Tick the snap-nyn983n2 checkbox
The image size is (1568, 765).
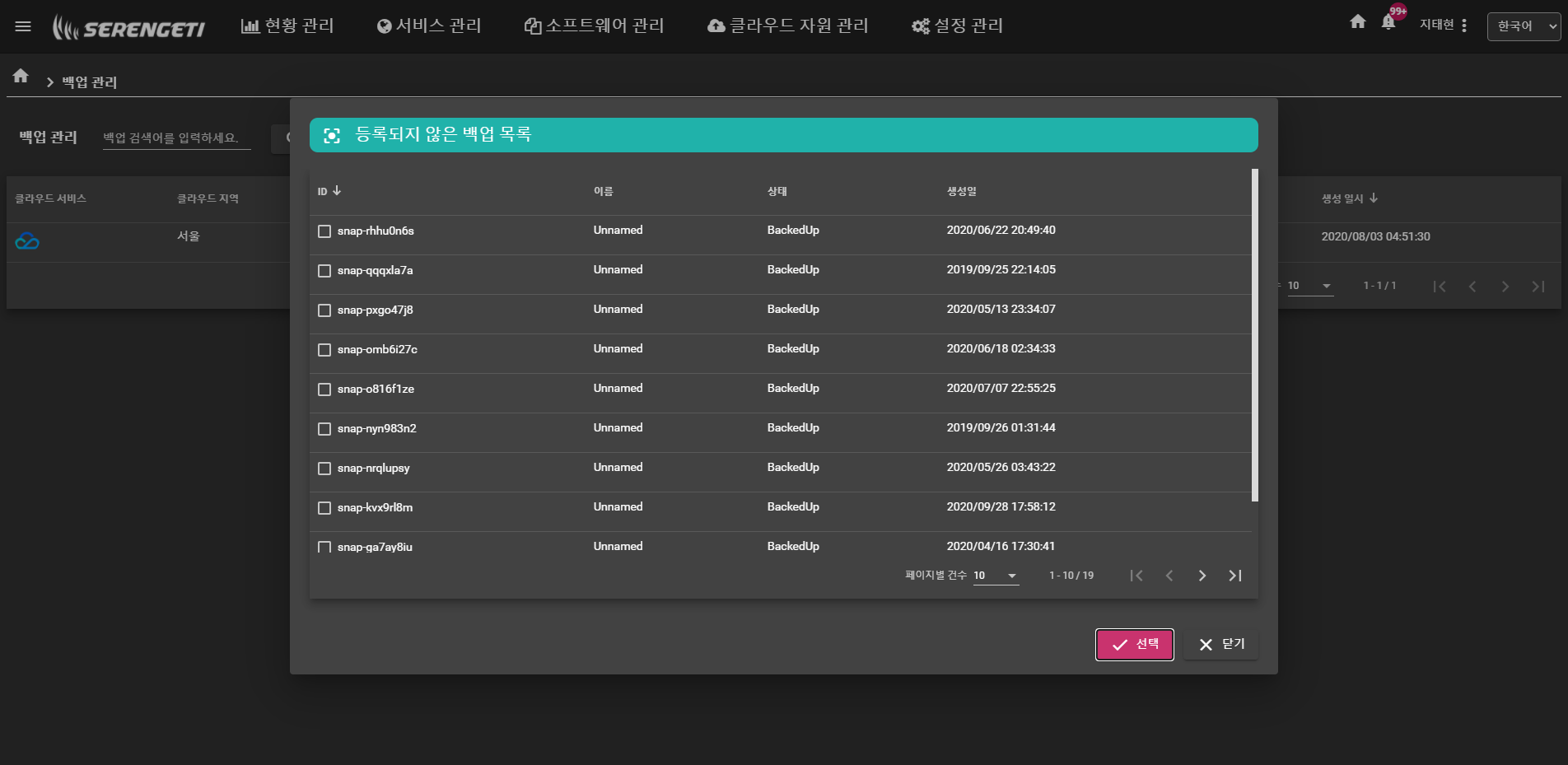(324, 429)
